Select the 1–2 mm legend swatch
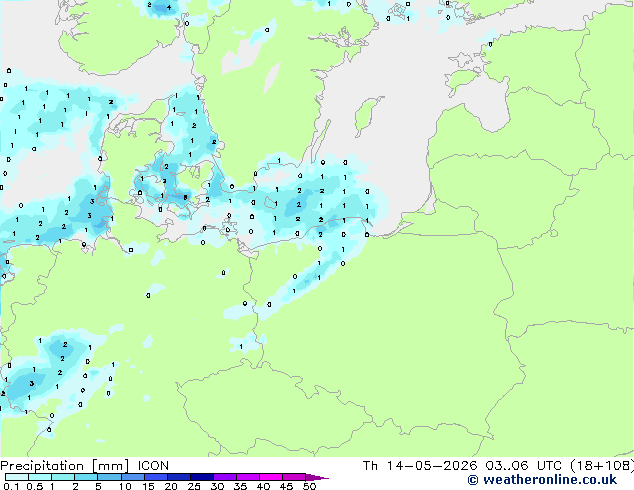 pos(63,477)
